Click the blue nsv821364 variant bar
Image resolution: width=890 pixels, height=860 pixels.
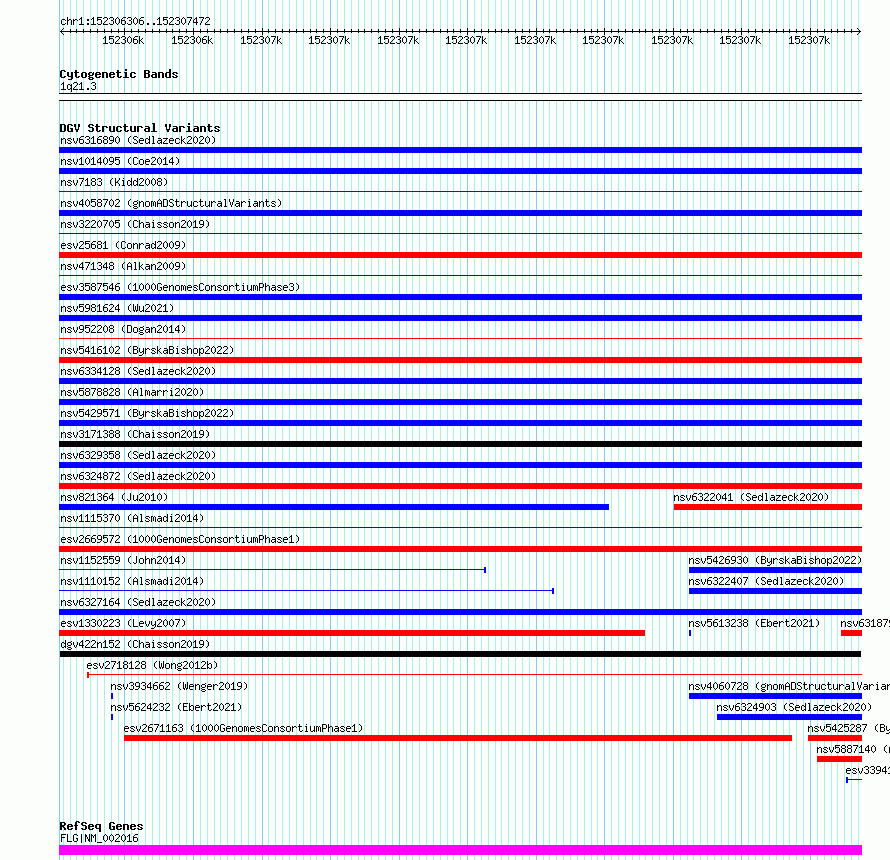tap(334, 507)
